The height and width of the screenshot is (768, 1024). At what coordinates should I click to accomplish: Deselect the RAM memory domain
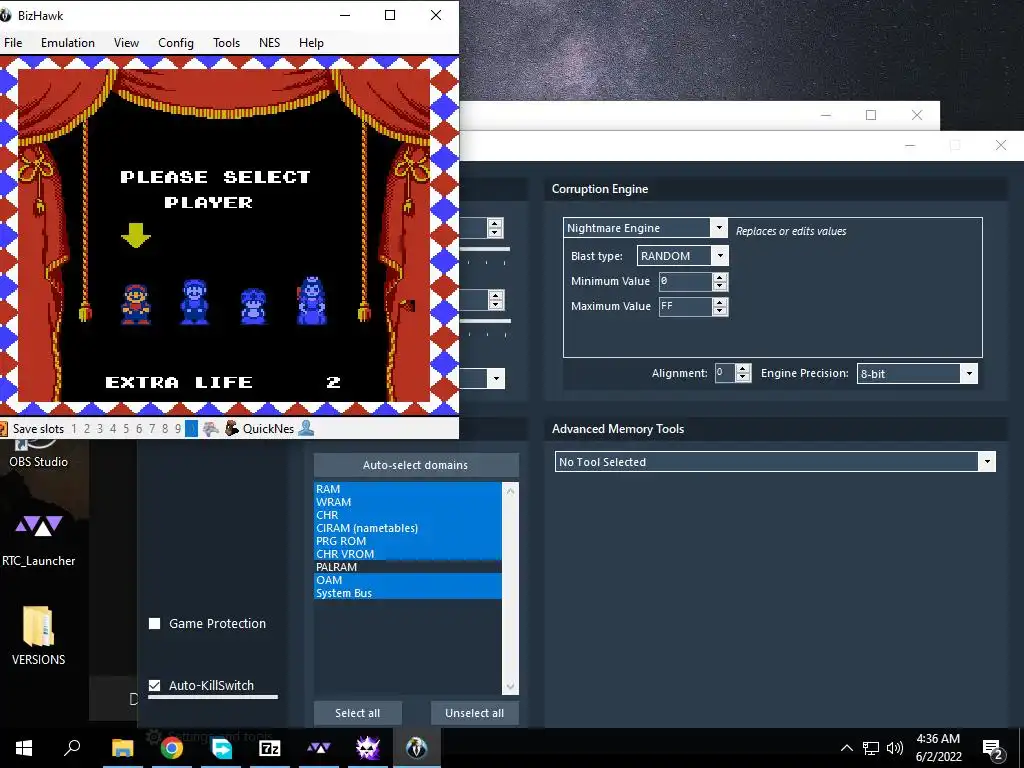(x=408, y=488)
